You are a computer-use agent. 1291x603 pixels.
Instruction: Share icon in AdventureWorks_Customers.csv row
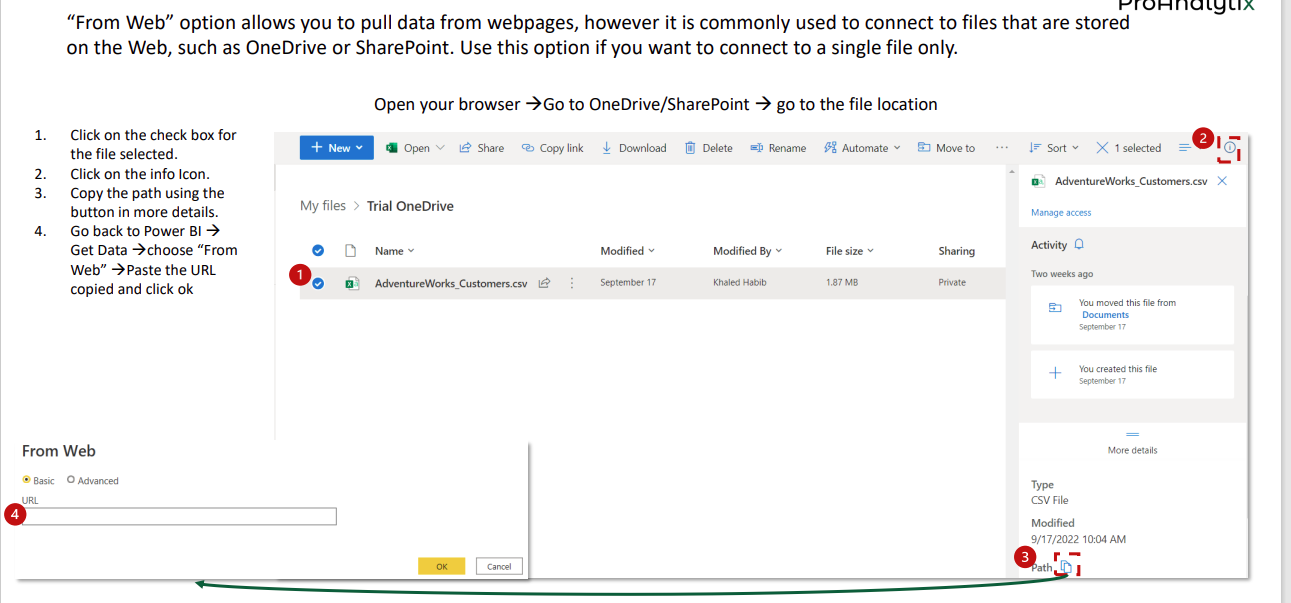click(544, 283)
